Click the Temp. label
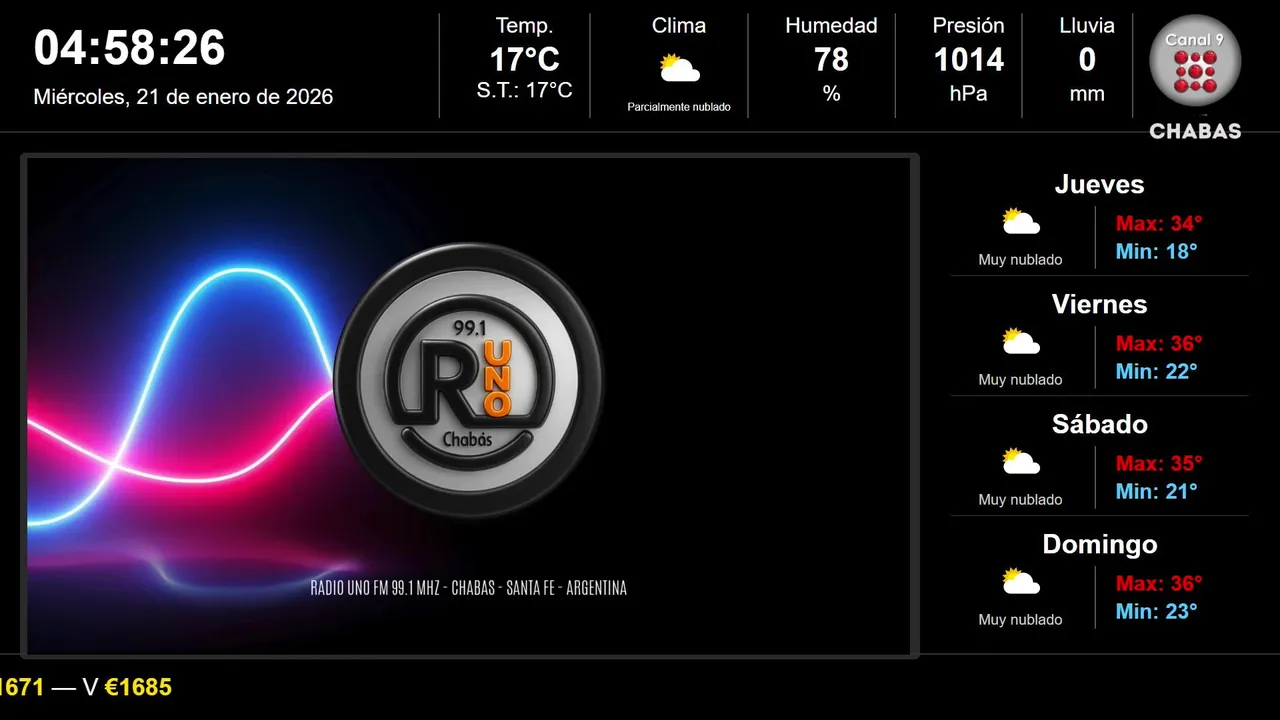The width and height of the screenshot is (1280, 720). 524,26
